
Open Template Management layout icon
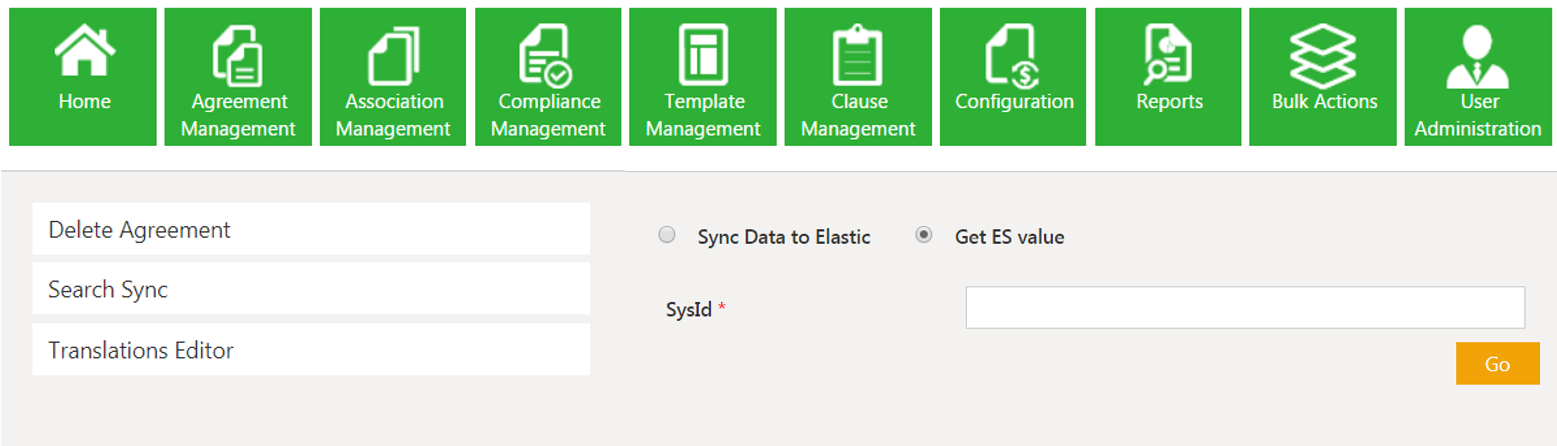click(703, 55)
